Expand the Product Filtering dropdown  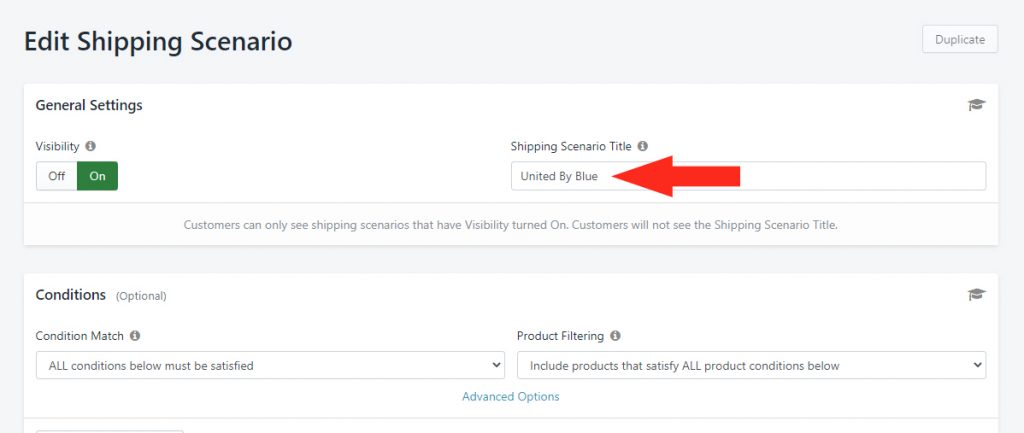(x=752, y=365)
